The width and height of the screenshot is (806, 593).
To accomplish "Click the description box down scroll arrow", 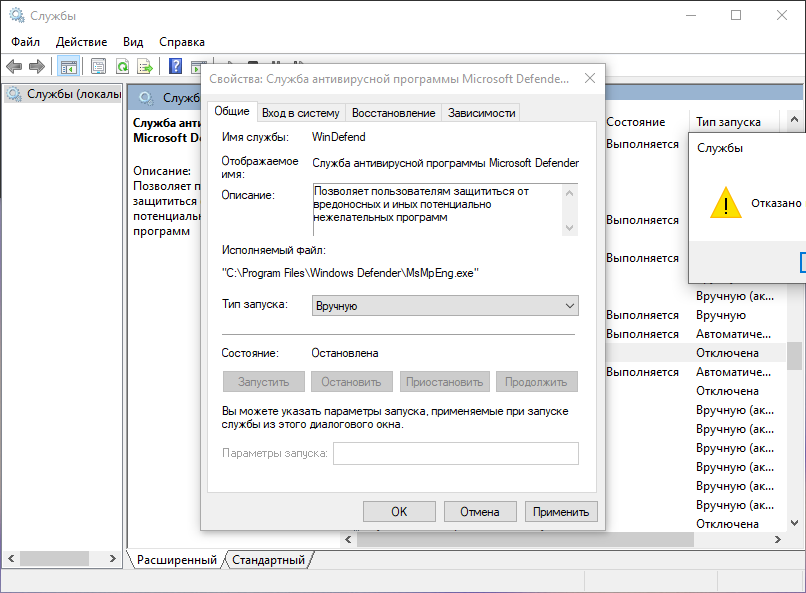I will (570, 228).
